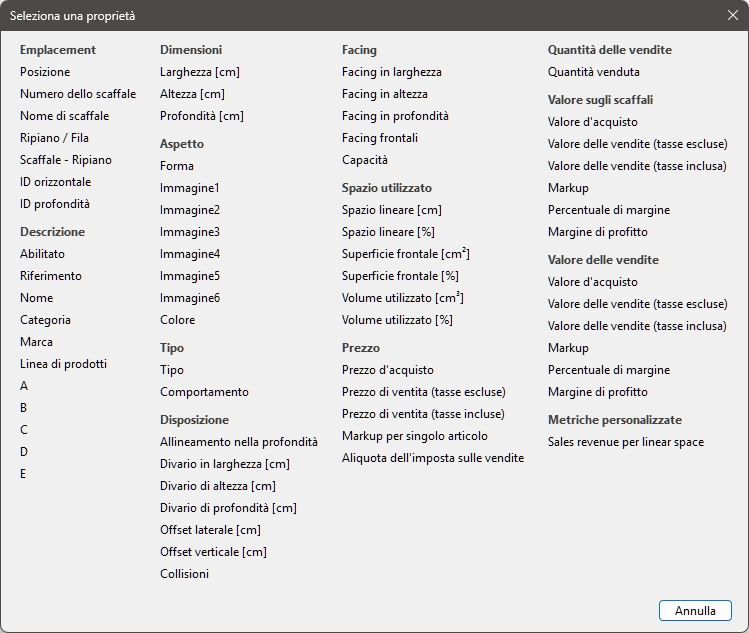Choose the Linea di prodotti property
This screenshot has height=633, width=749.
(x=63, y=364)
